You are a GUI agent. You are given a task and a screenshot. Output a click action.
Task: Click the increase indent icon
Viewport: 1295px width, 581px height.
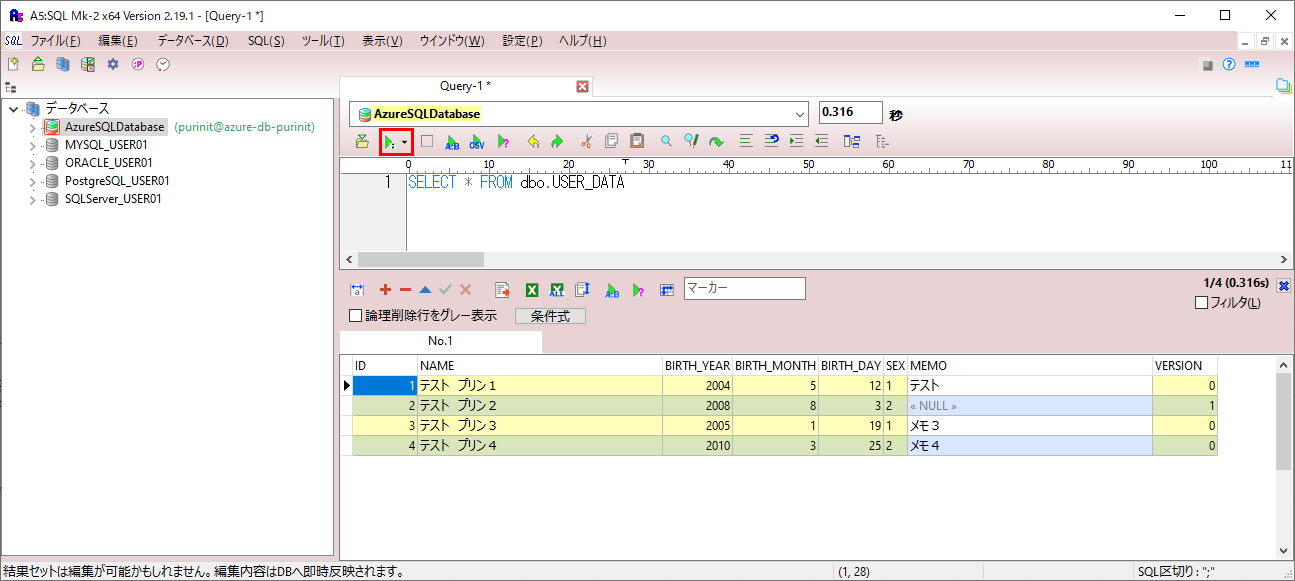pyautogui.click(x=797, y=141)
